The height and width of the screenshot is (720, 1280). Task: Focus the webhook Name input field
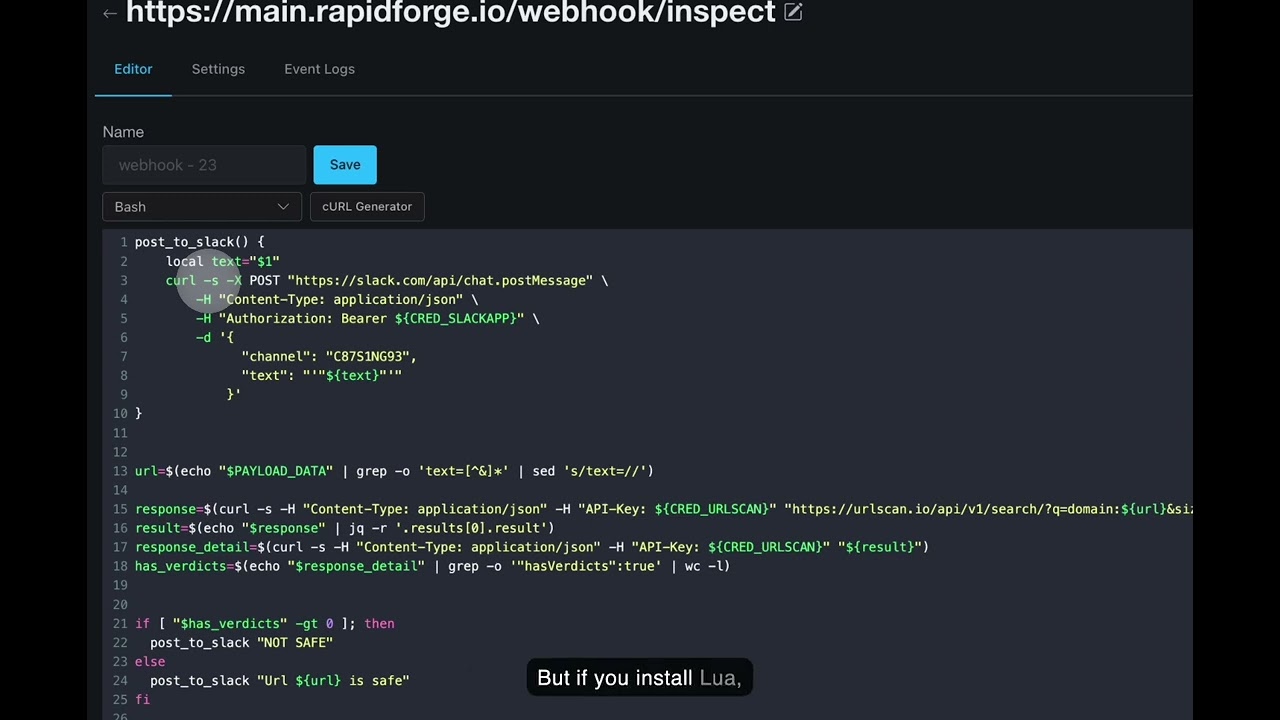[204, 165]
